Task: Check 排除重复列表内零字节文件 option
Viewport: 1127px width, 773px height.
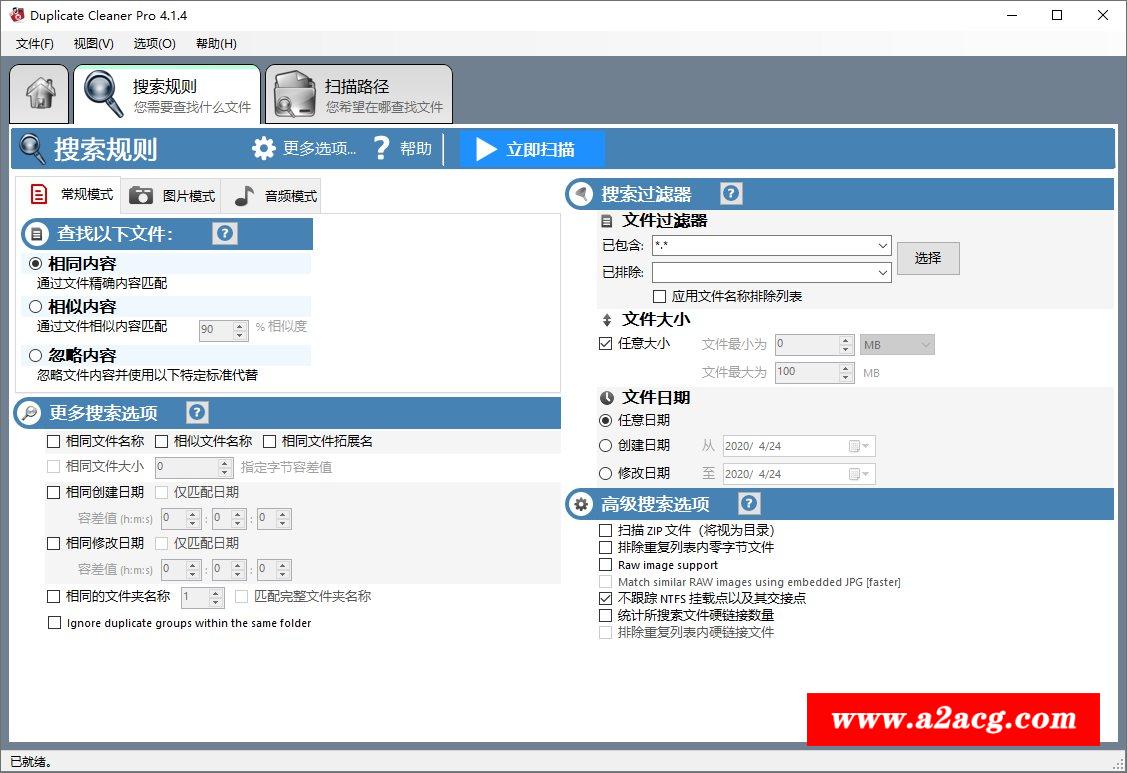Action: pyautogui.click(x=605, y=548)
